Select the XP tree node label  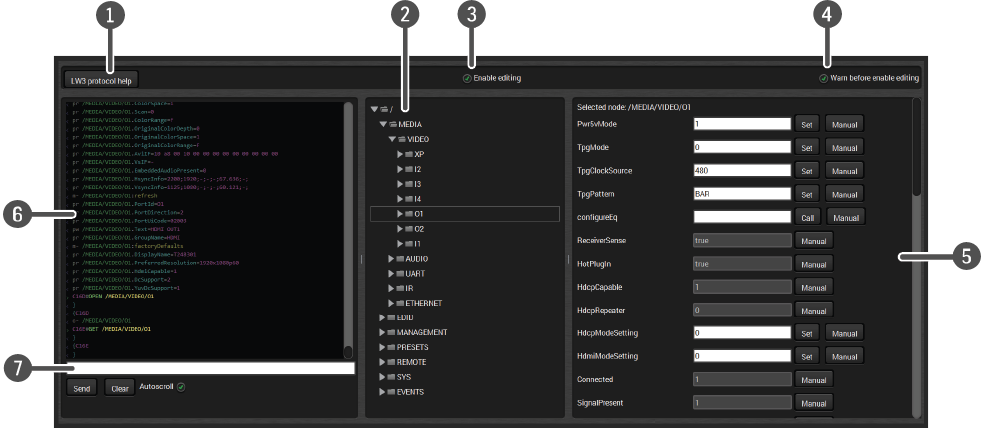[x=419, y=154]
